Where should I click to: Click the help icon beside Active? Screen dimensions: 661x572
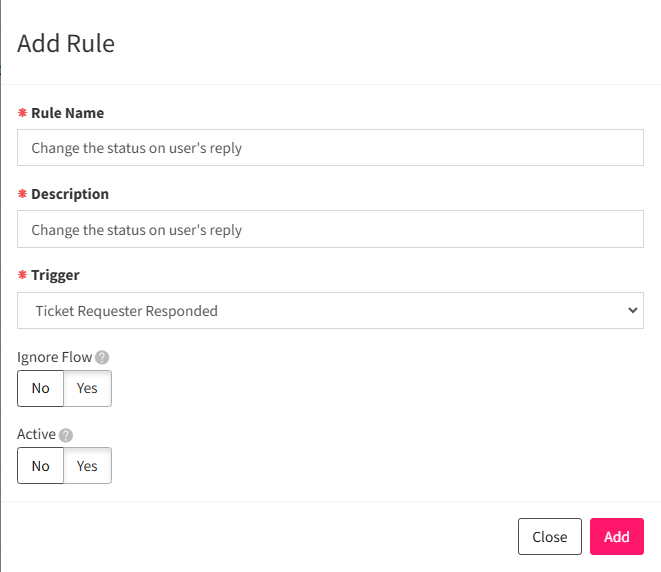pos(66,435)
